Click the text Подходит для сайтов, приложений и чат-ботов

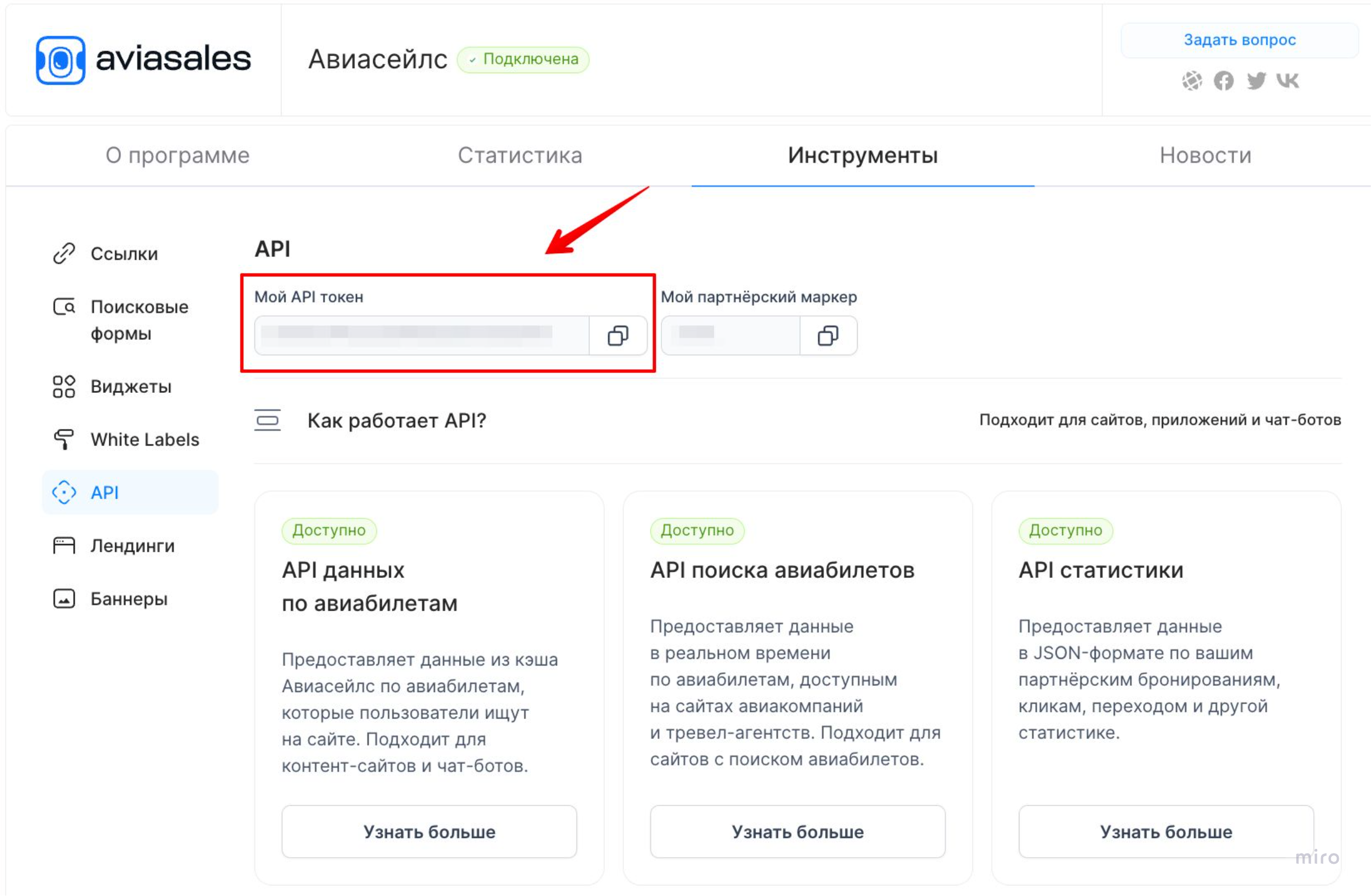[x=1160, y=420]
